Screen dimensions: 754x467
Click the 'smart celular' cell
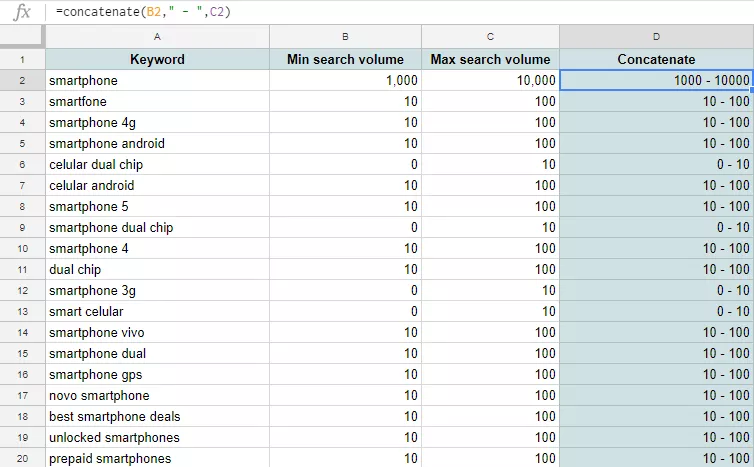(157, 312)
